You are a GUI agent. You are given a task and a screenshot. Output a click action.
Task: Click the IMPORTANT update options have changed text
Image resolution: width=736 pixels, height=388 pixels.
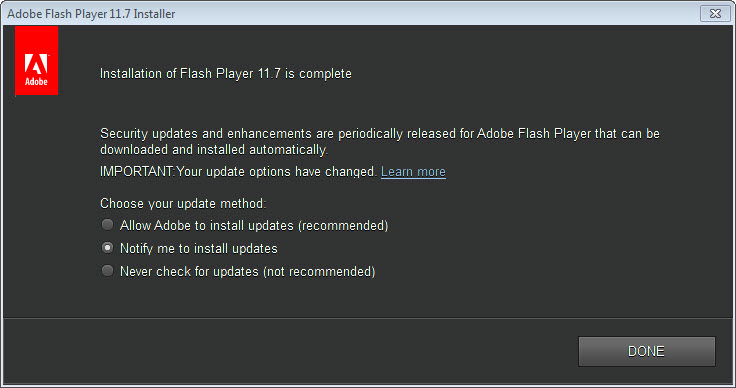click(238, 172)
